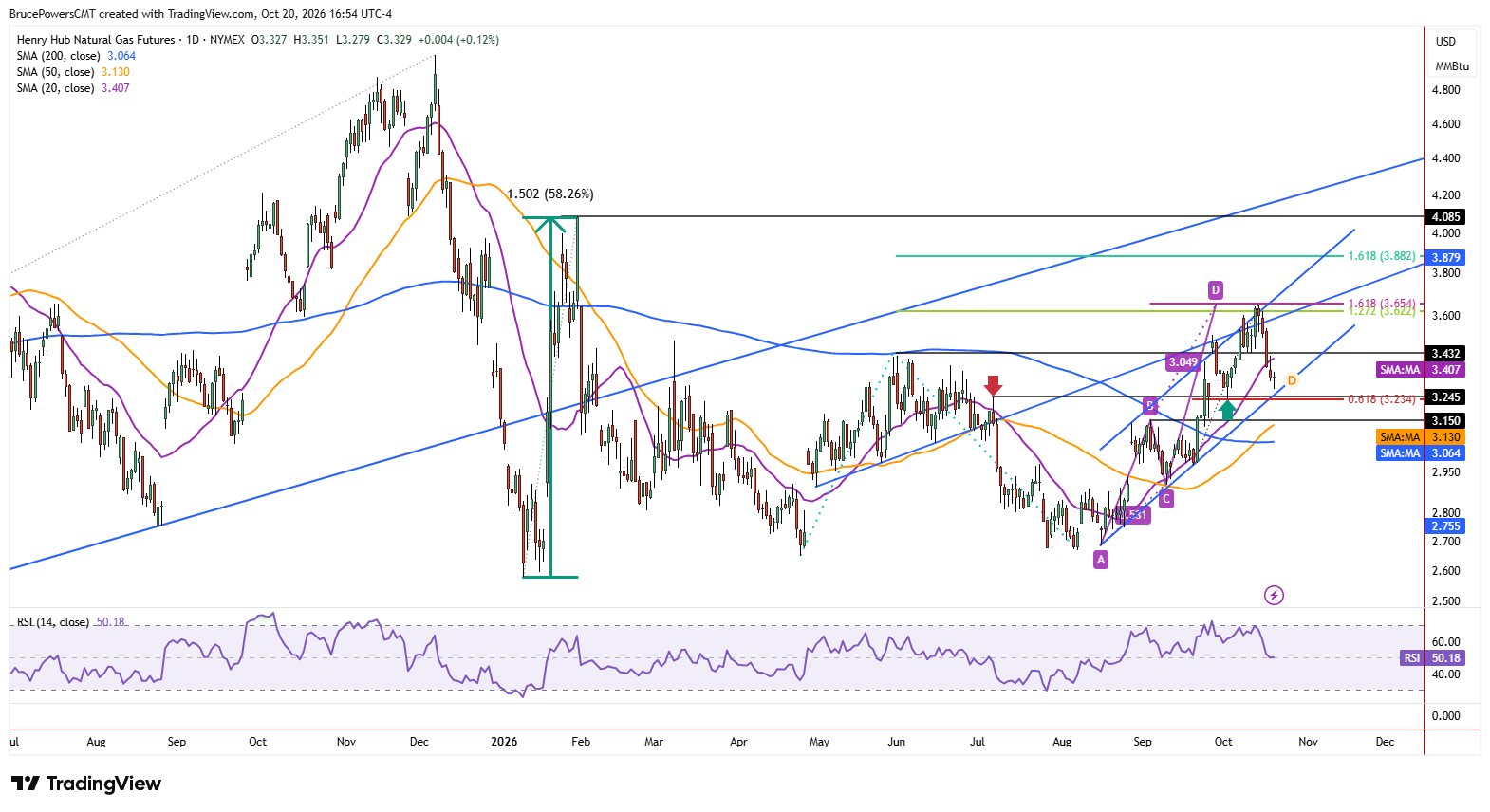
Task: Select the purple B wave label
Action: (x=1150, y=406)
